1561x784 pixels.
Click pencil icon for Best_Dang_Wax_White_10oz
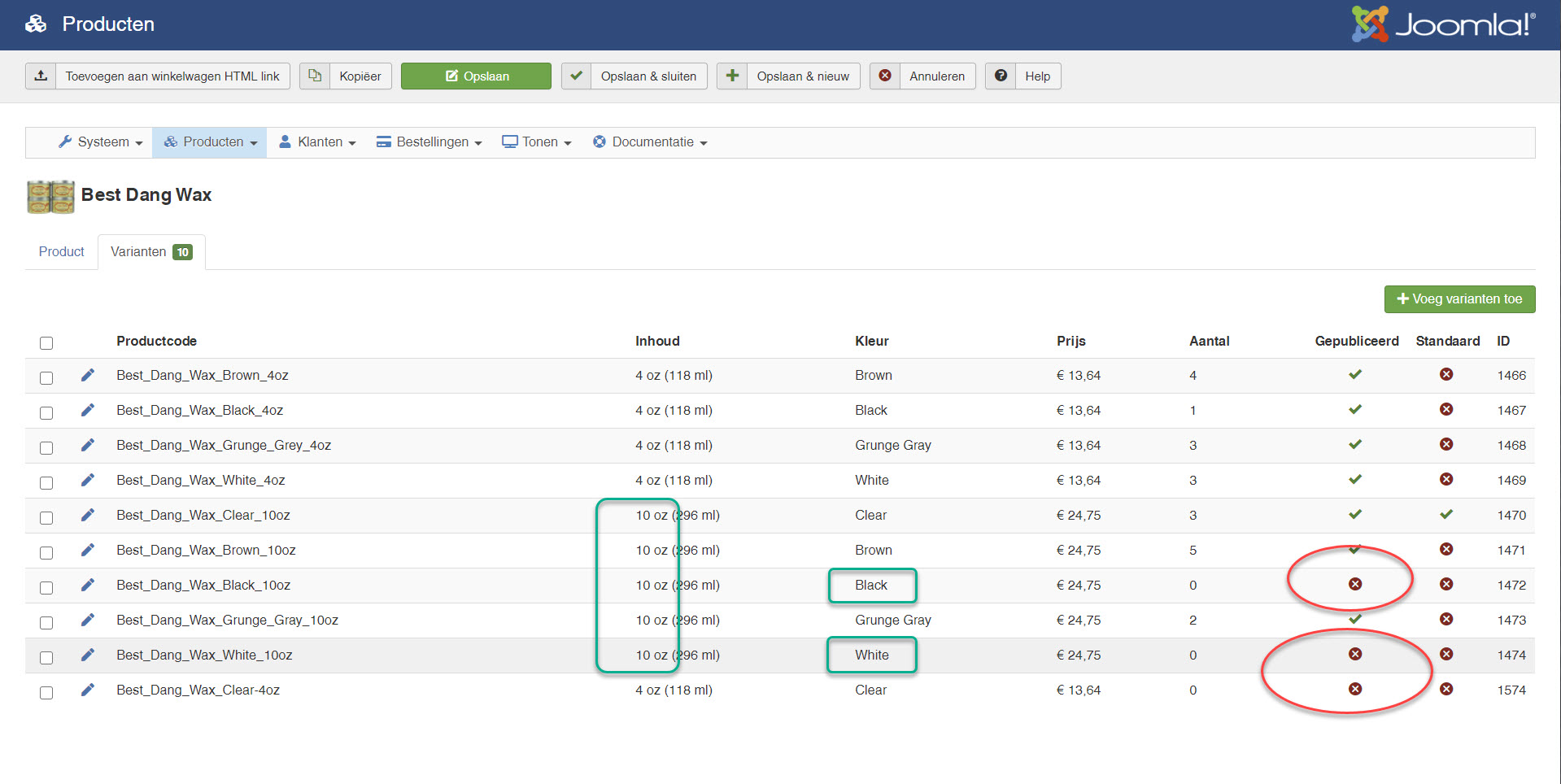pyautogui.click(x=88, y=655)
